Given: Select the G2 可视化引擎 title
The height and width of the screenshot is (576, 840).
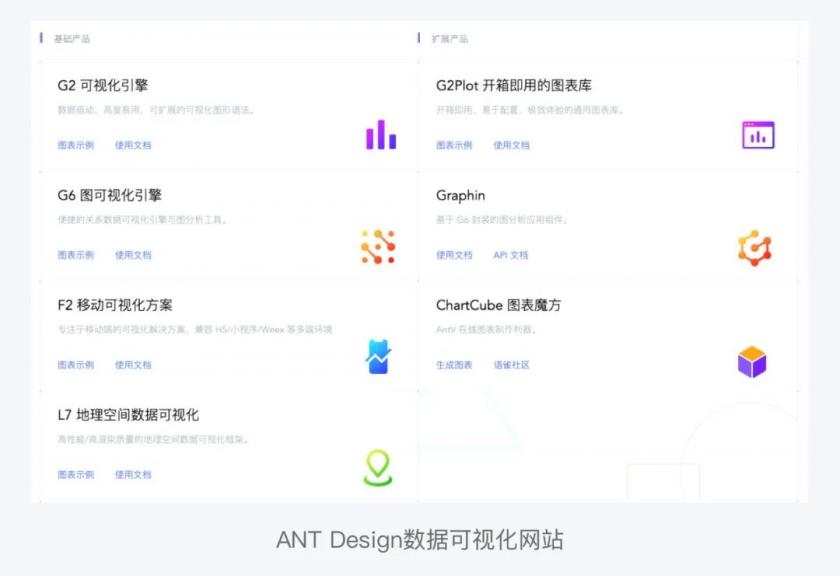Looking at the screenshot, I should (103, 86).
